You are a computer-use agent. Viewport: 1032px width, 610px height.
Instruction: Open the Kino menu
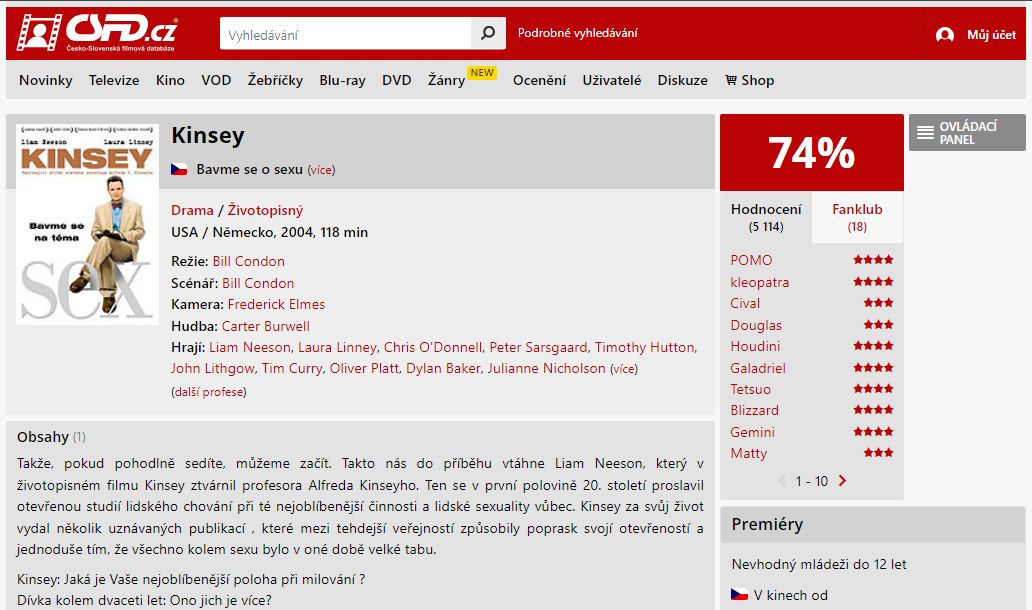tap(170, 80)
